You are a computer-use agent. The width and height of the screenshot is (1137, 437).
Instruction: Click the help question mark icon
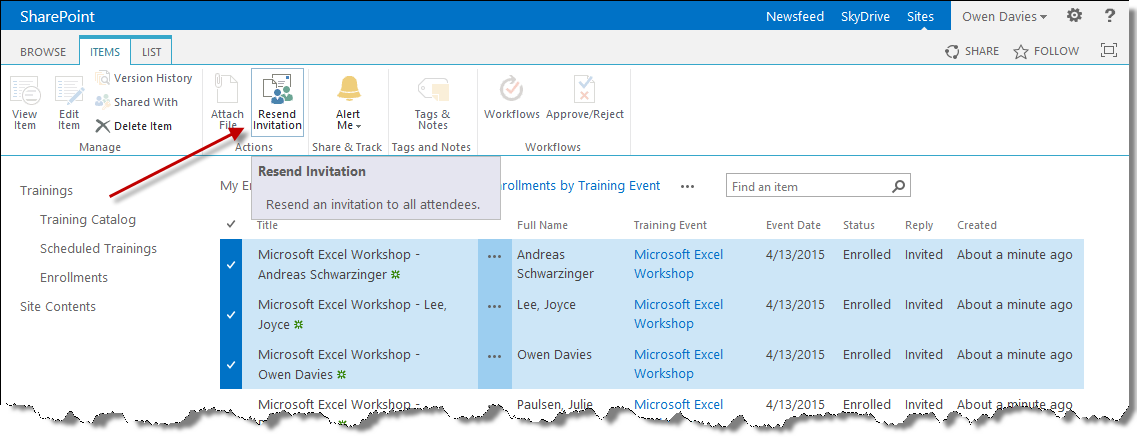point(1109,16)
